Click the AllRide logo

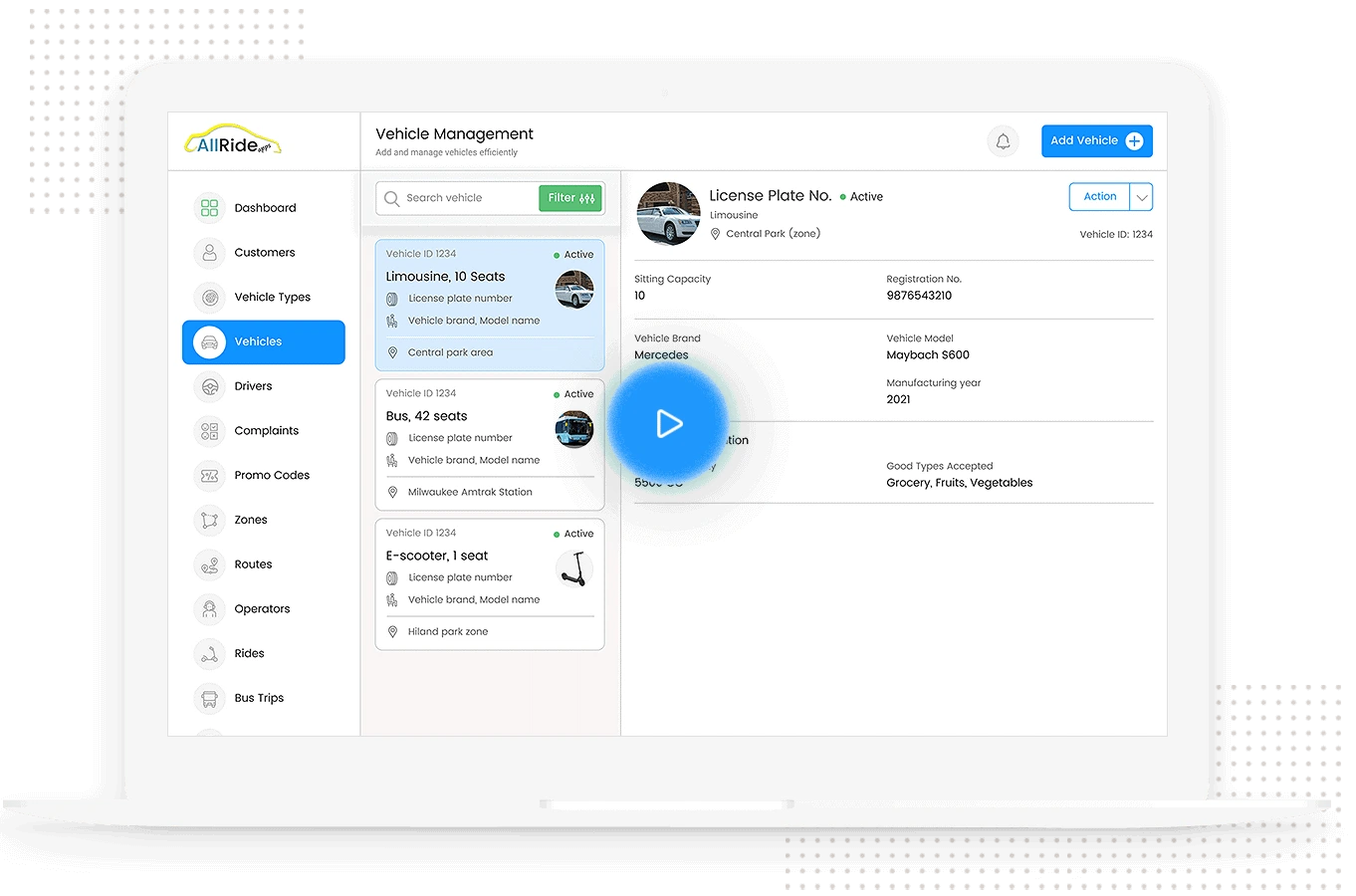233,141
